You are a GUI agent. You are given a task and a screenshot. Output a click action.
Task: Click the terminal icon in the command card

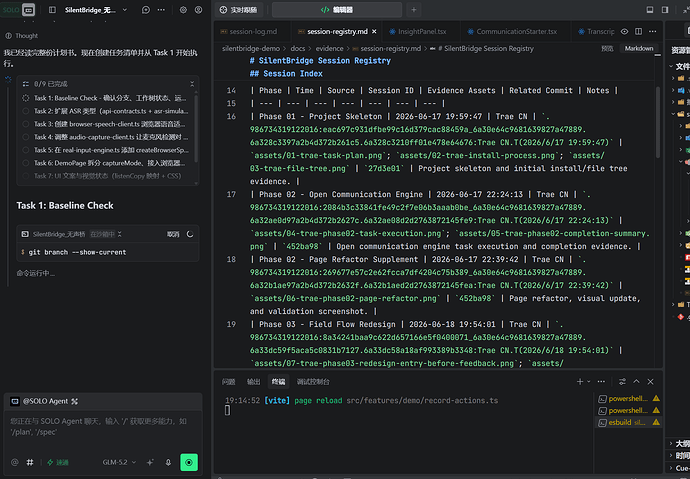[x=25, y=234]
